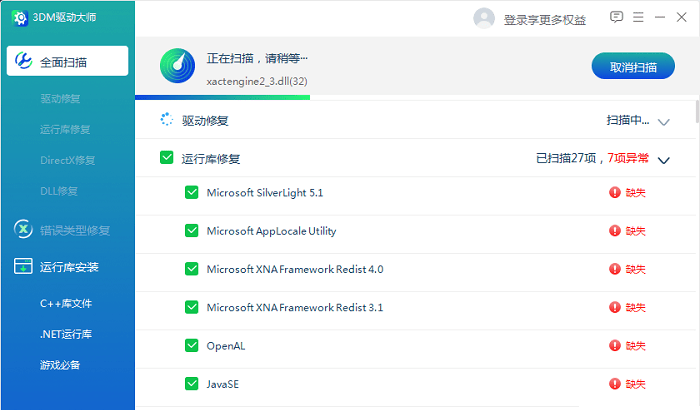
Task: Click the 运行库安装 sidebar icon
Action: (x=23, y=267)
